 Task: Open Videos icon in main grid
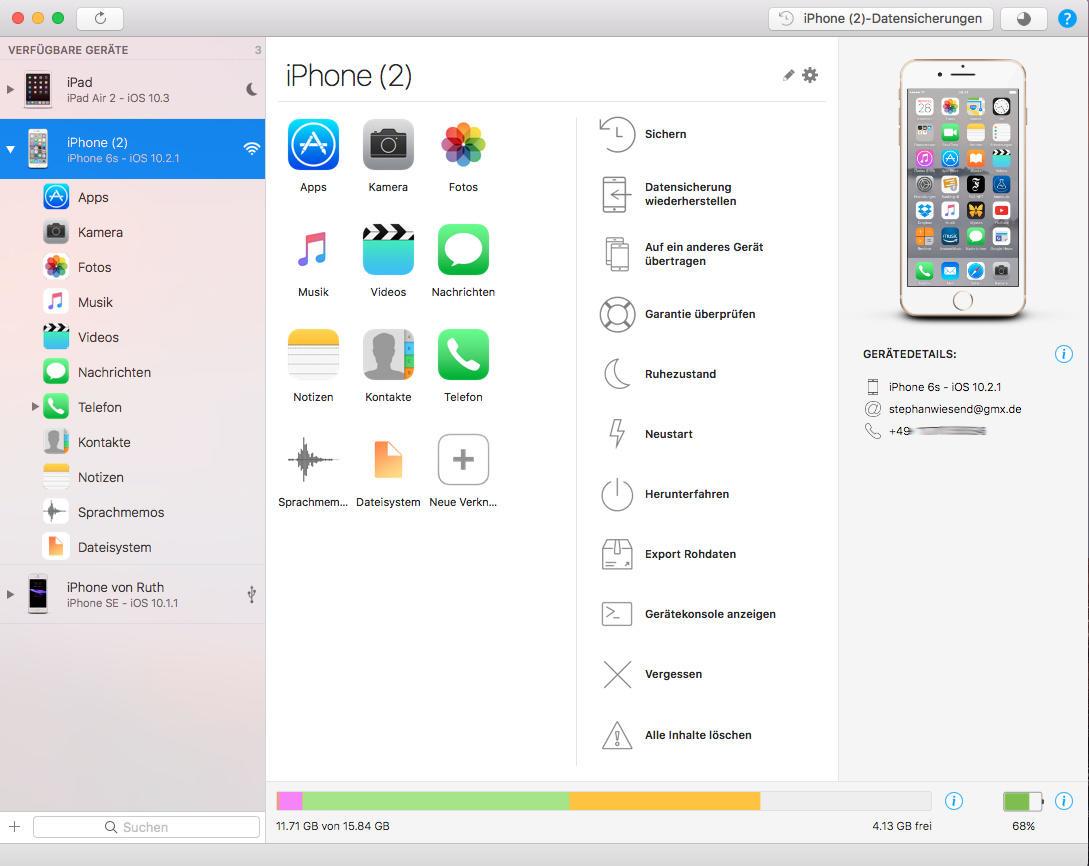point(388,249)
